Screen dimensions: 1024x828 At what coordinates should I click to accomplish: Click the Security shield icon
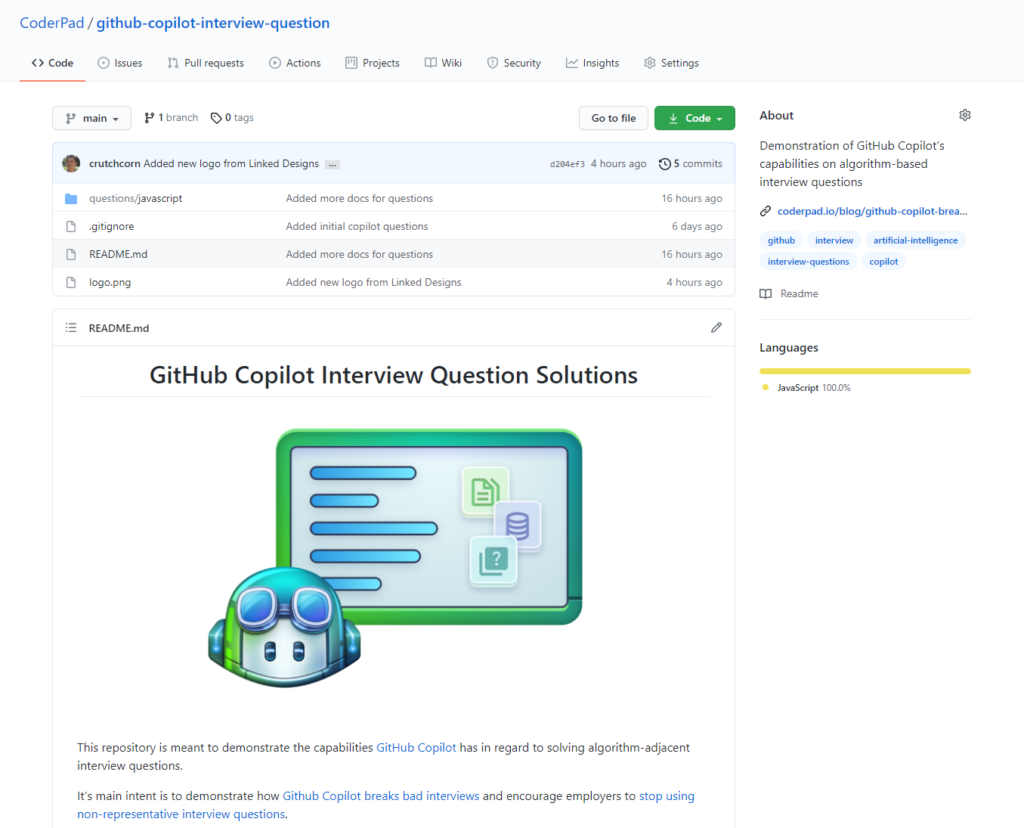click(493, 62)
